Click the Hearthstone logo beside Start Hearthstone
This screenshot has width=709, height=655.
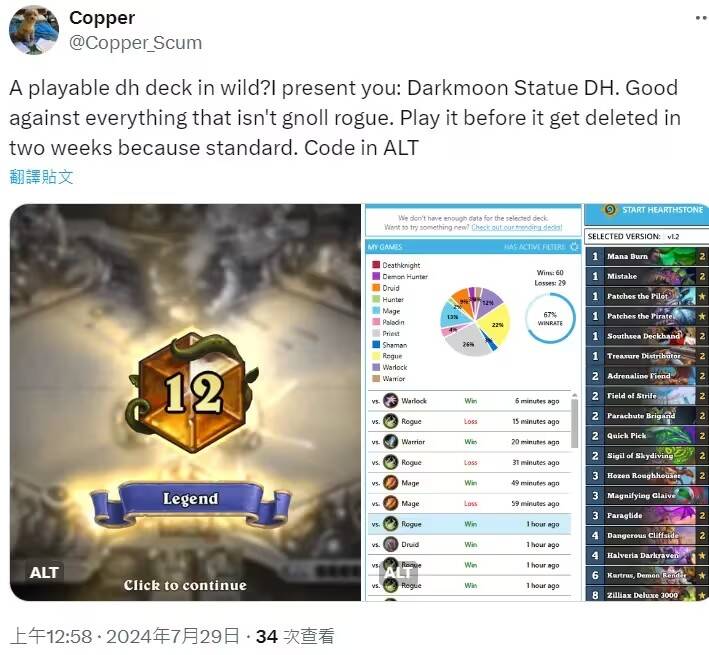click(610, 210)
